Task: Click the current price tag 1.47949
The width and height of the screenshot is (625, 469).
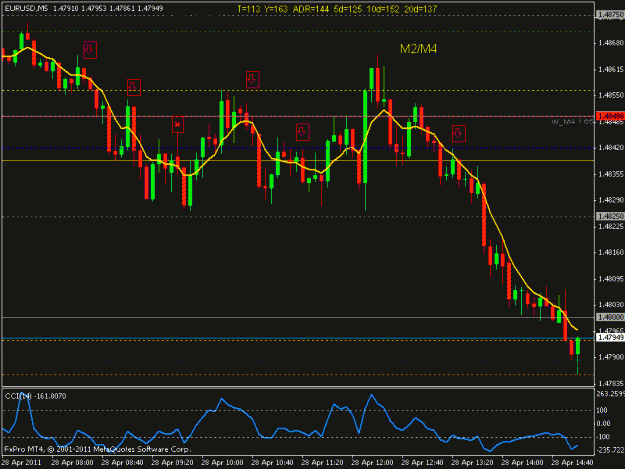Action: click(x=610, y=338)
